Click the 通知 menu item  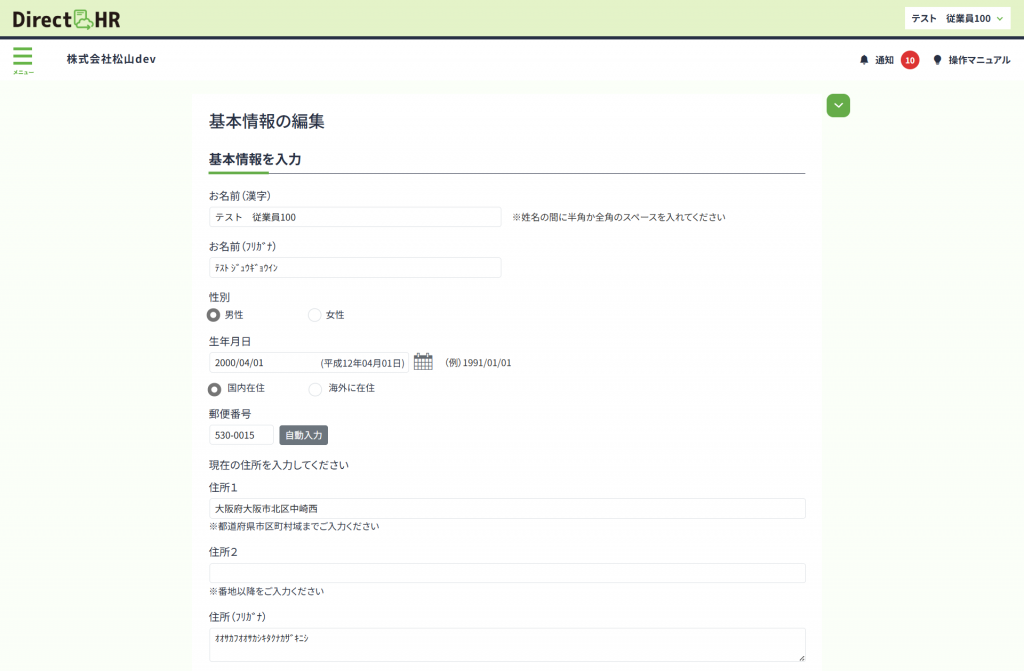pyautogui.click(x=884, y=60)
